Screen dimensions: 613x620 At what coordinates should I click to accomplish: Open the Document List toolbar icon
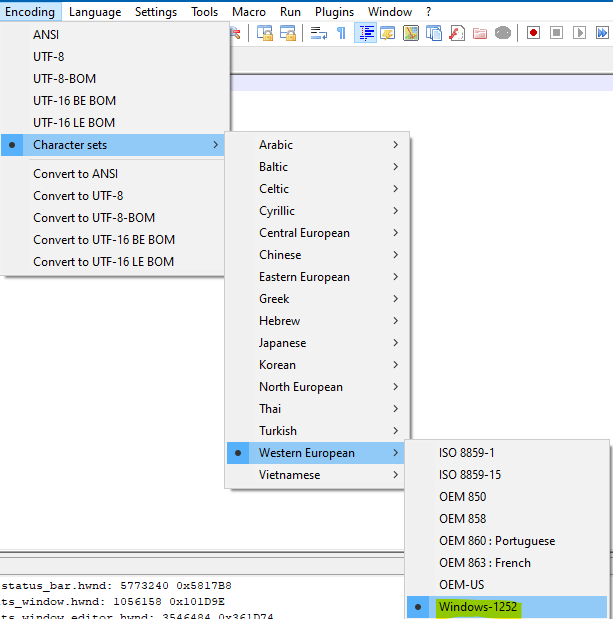(x=434, y=33)
